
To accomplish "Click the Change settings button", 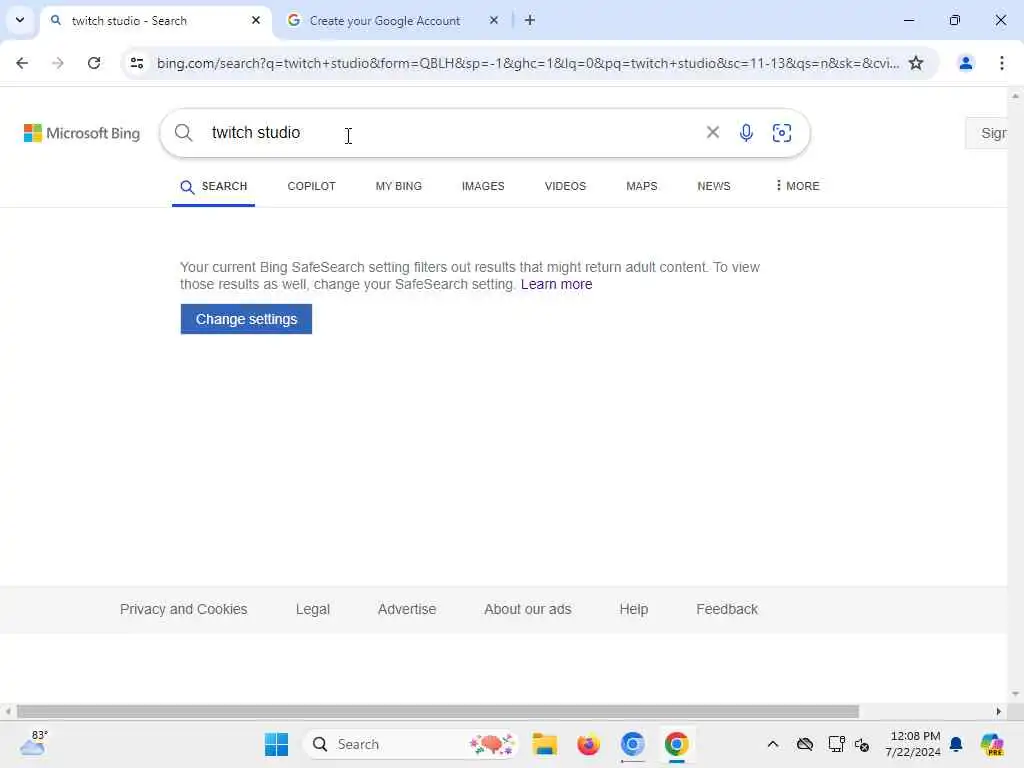I will pyautogui.click(x=246, y=319).
